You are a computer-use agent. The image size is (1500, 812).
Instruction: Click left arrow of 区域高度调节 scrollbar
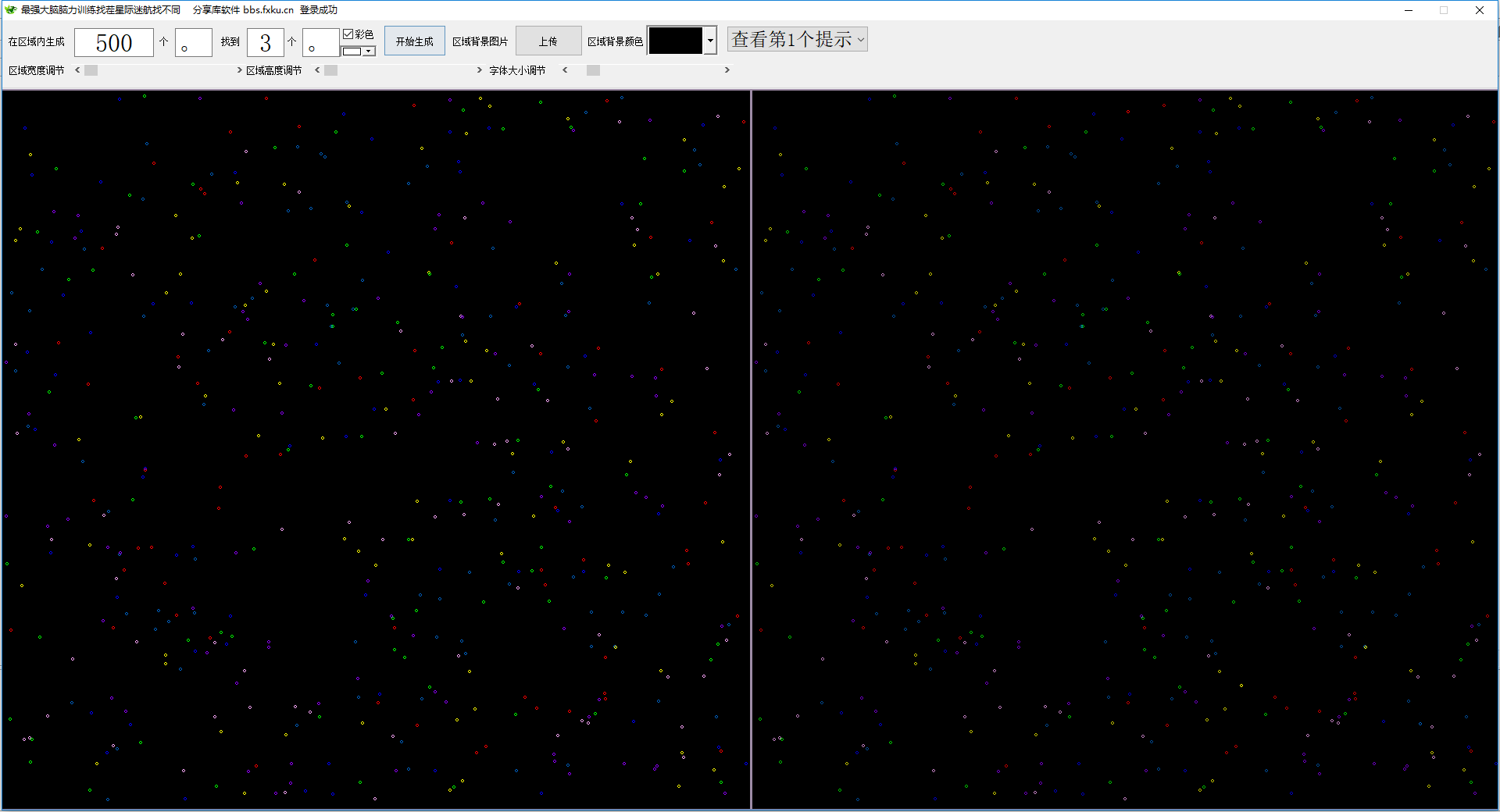click(317, 70)
